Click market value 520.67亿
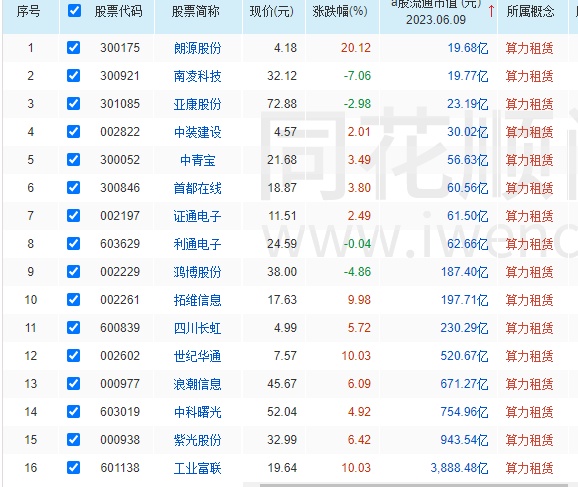Viewport: 578px width, 487px height. click(464, 356)
